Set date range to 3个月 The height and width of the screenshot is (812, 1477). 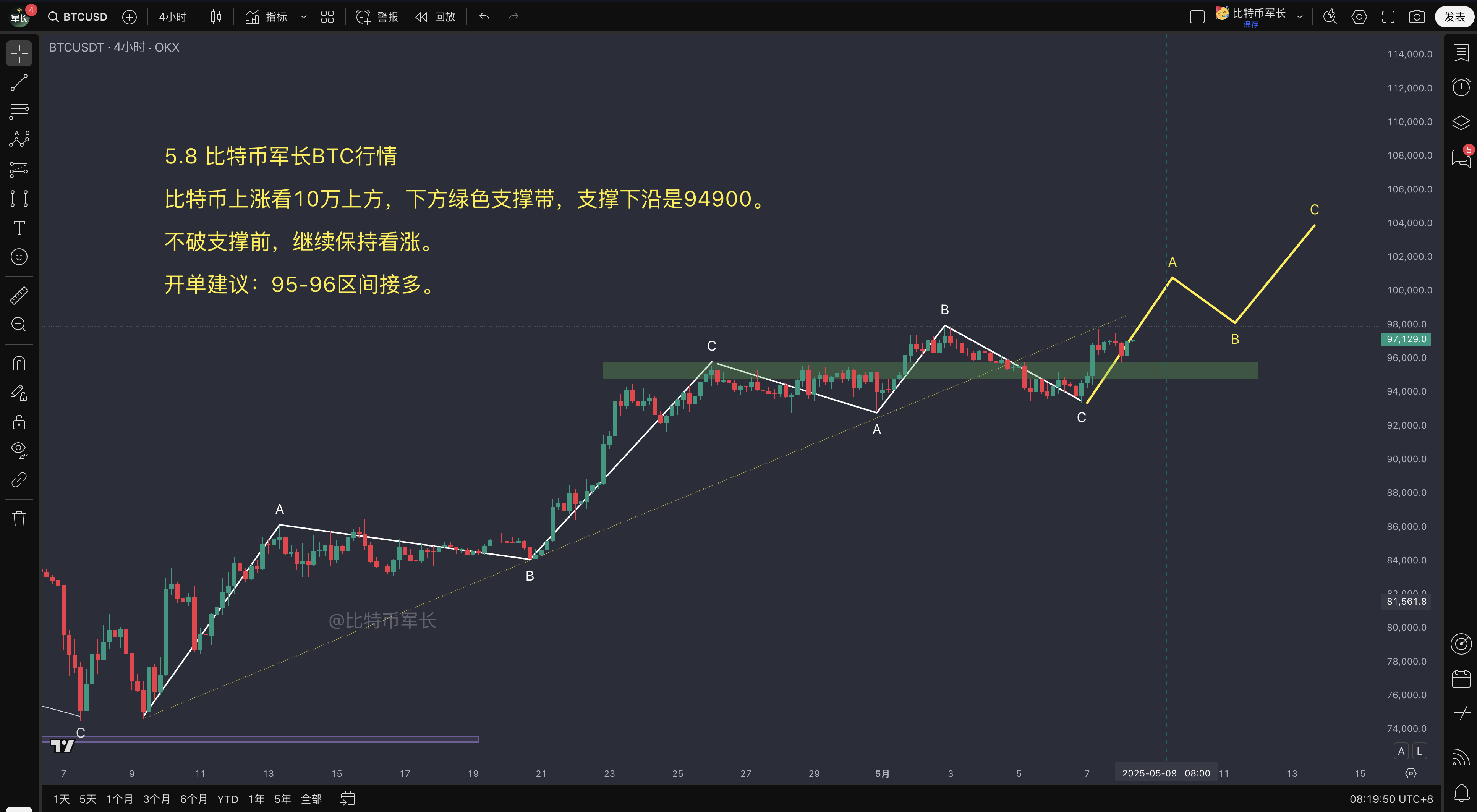pos(157,799)
